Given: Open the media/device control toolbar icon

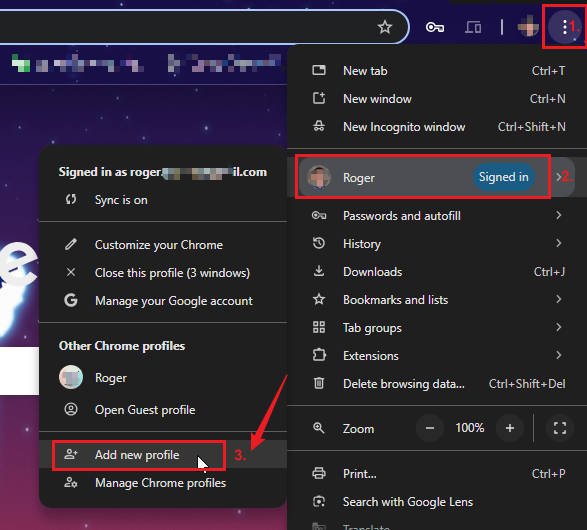Looking at the screenshot, I should [x=473, y=27].
